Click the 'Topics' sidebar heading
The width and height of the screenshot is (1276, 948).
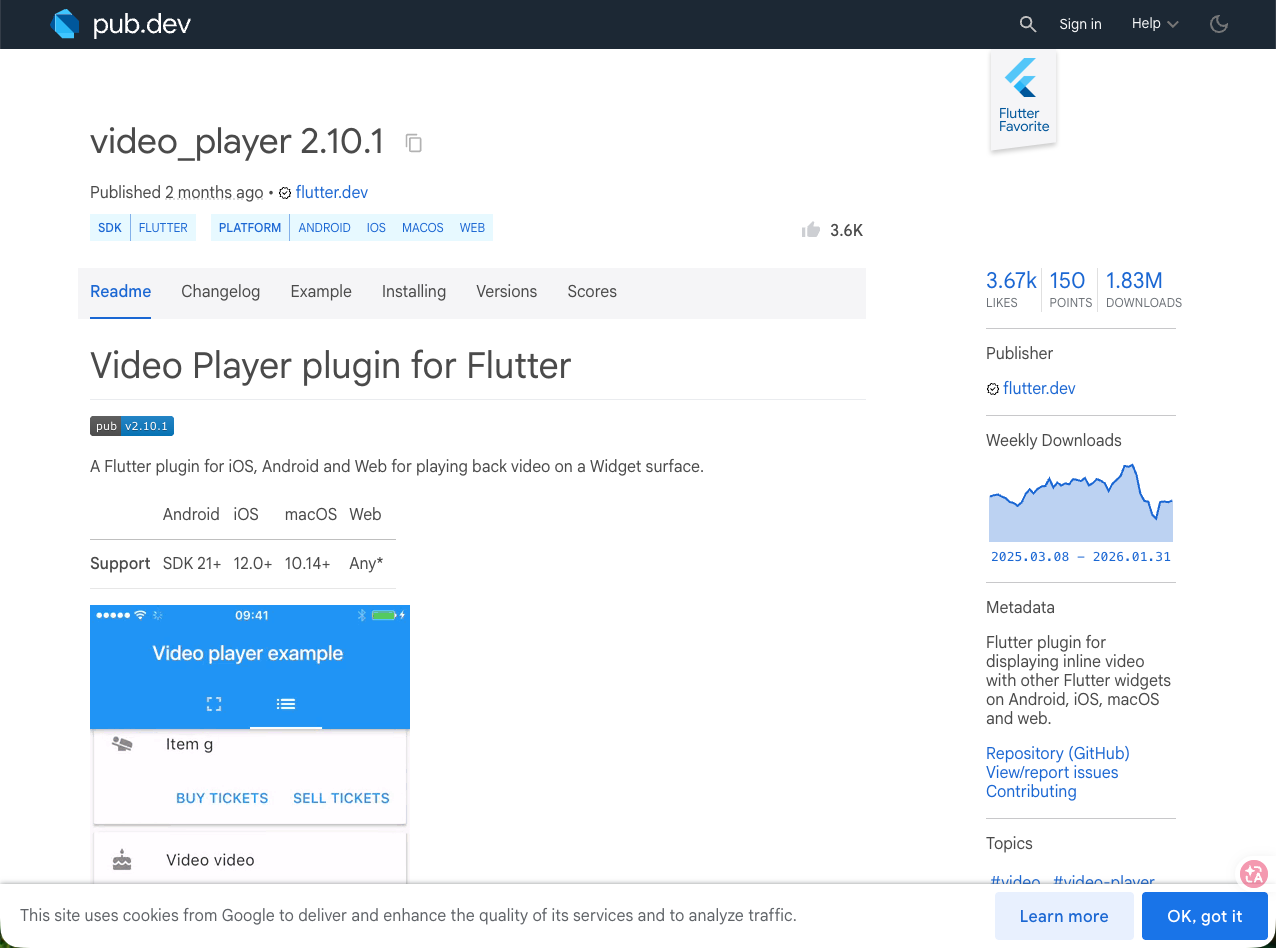(1009, 844)
